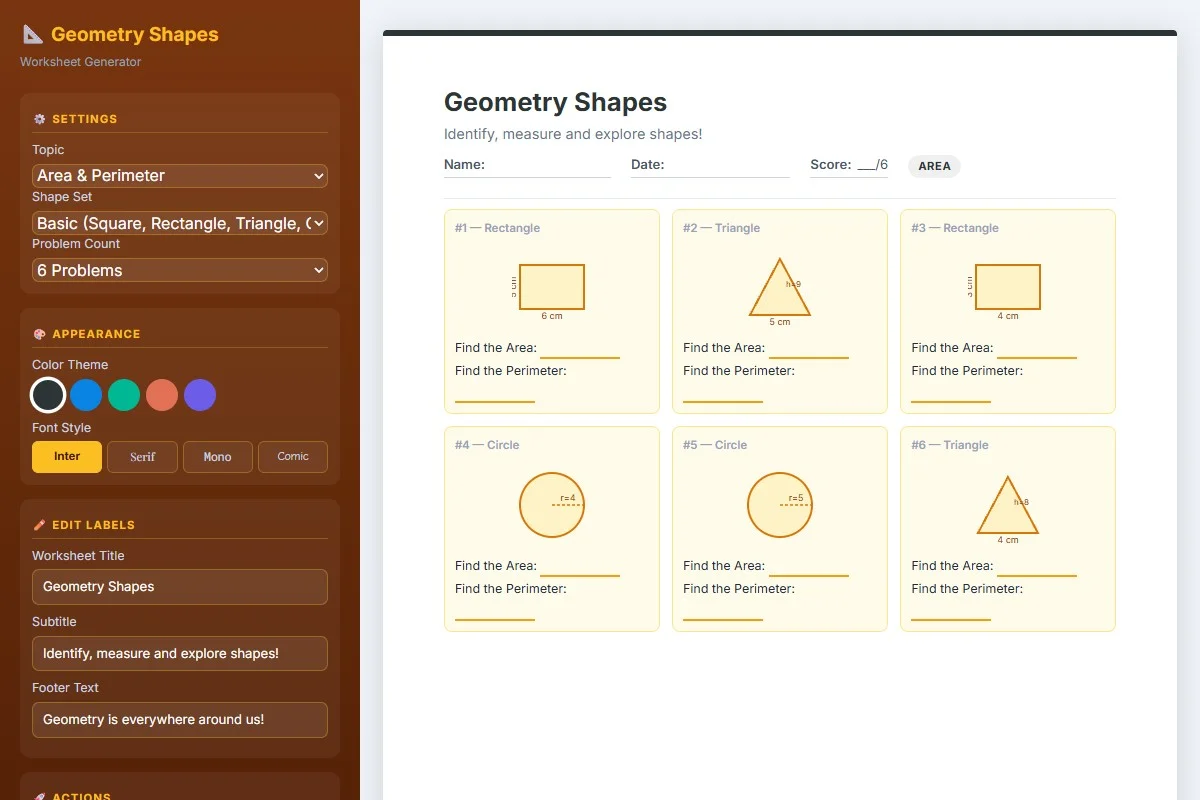Click the '#6 — Triangle' label
The height and width of the screenshot is (800, 1200).
pyautogui.click(x=950, y=445)
